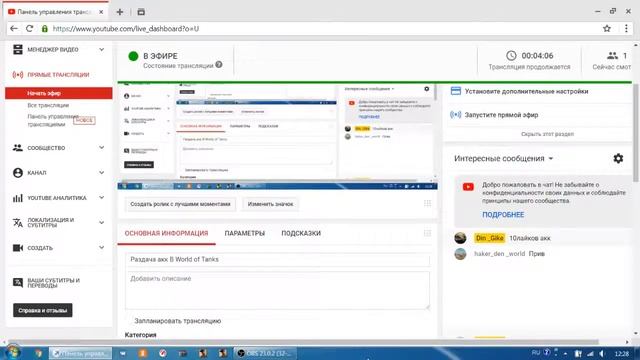640x360 pixels.
Task: Click the YouTube logo in the chat welcome message
Action: tap(468, 187)
